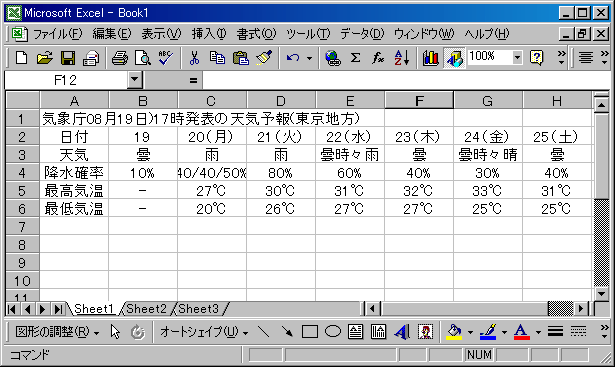This screenshot has height=367, width=615.
Task: Open the オートシェイプ AutoShapes menu
Action: pyautogui.click(x=204, y=332)
